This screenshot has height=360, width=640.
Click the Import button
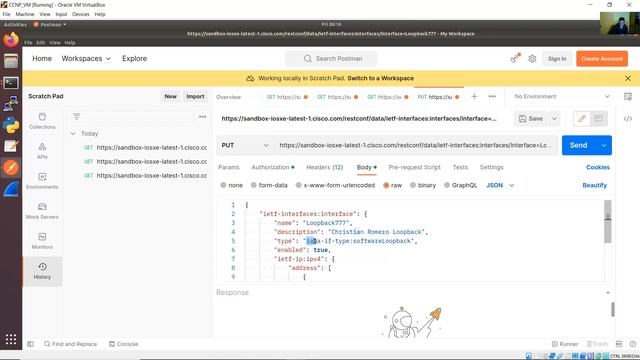(195, 97)
